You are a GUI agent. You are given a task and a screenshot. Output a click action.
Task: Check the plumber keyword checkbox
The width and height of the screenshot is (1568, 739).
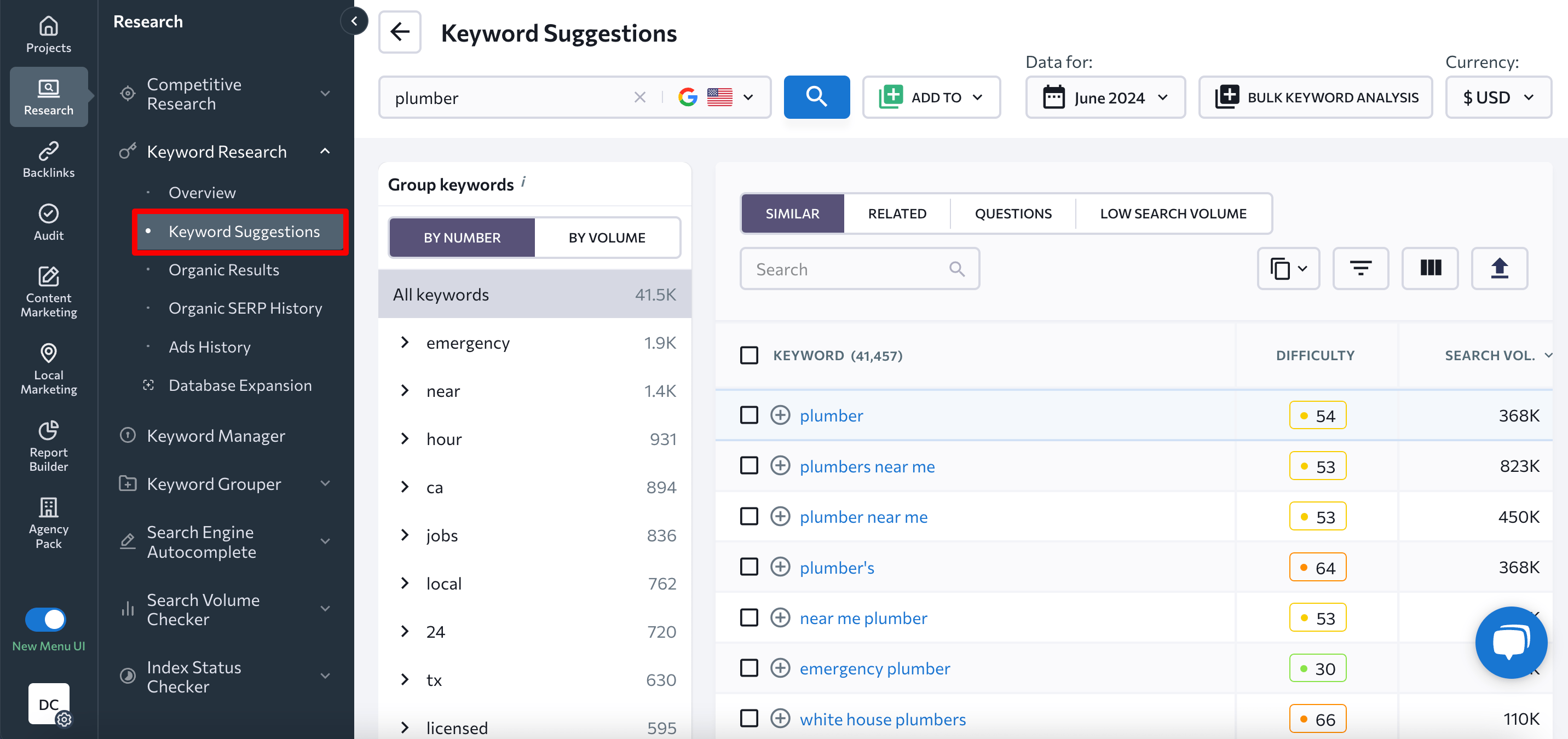point(751,415)
